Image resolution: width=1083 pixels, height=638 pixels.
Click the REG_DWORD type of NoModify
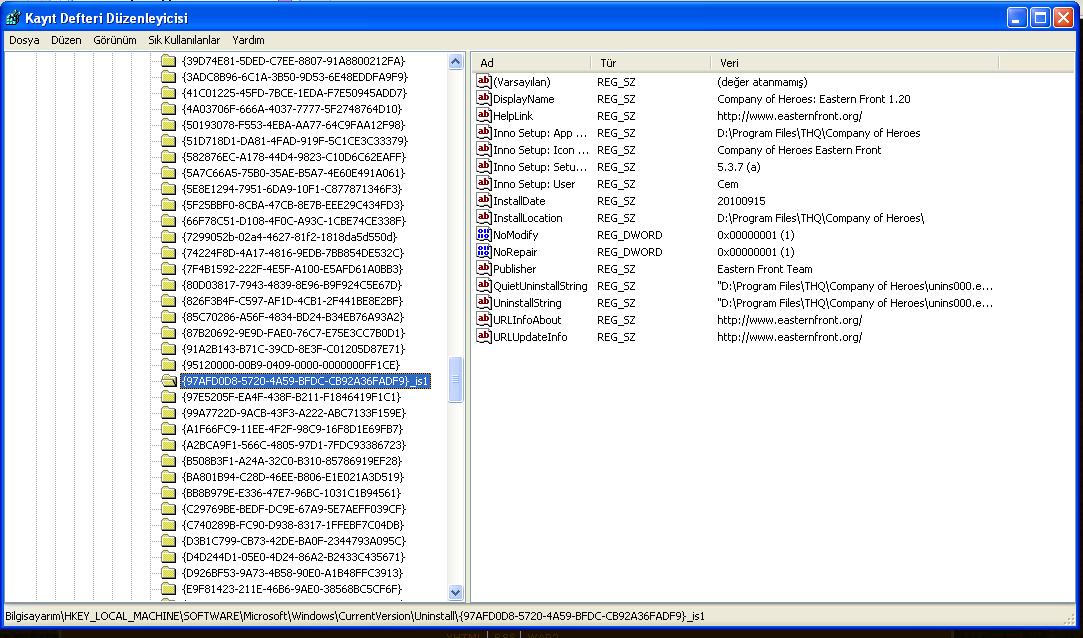(x=630, y=235)
